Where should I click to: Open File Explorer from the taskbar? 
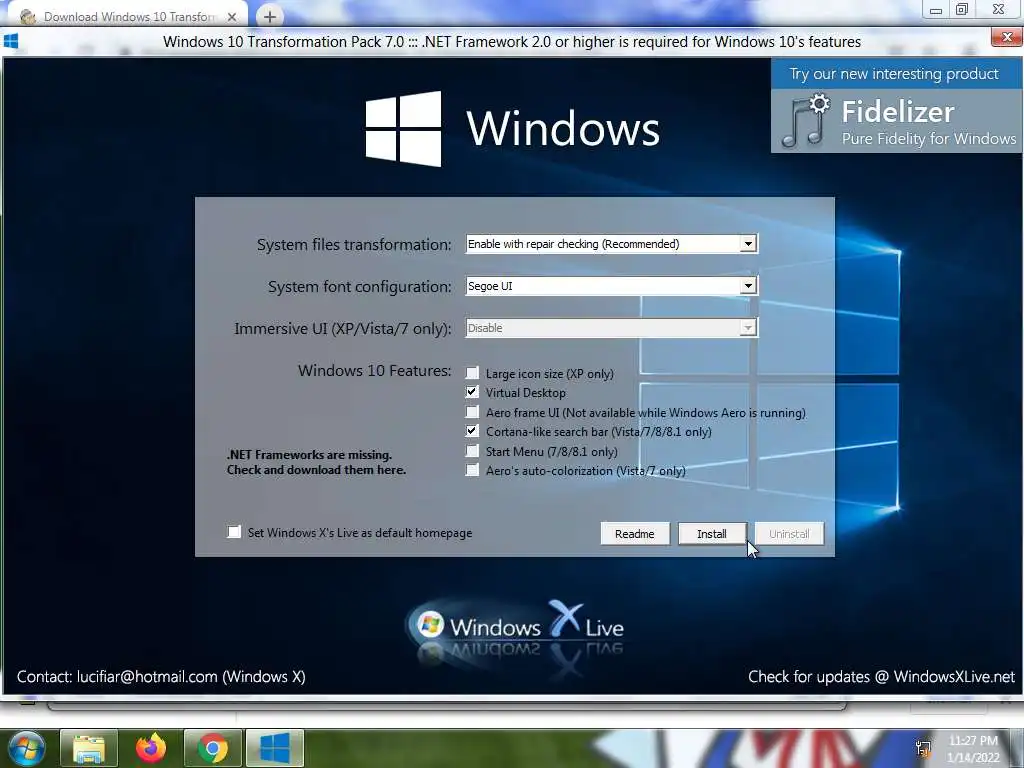89,748
